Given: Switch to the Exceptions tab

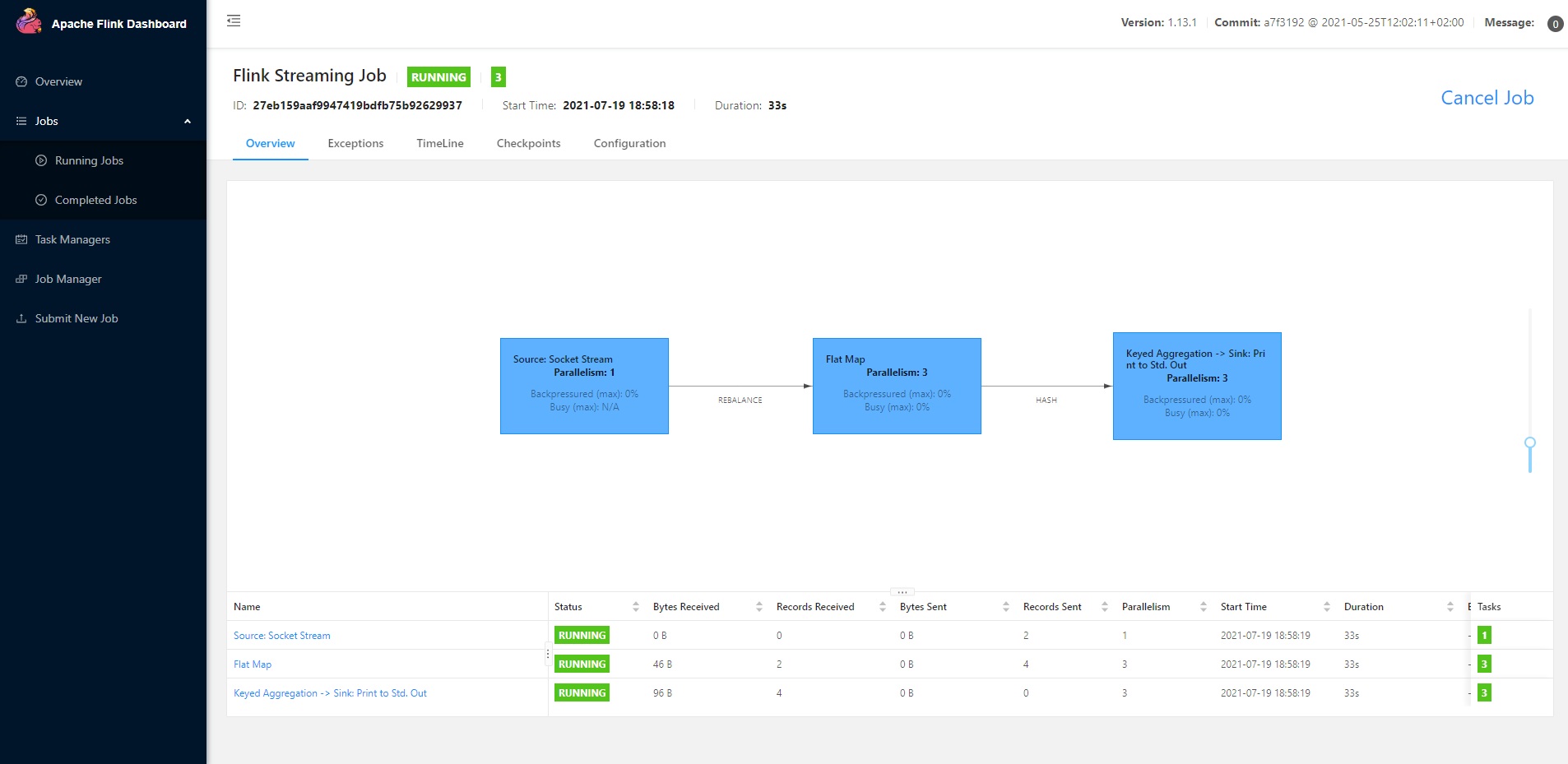Looking at the screenshot, I should coord(355,143).
